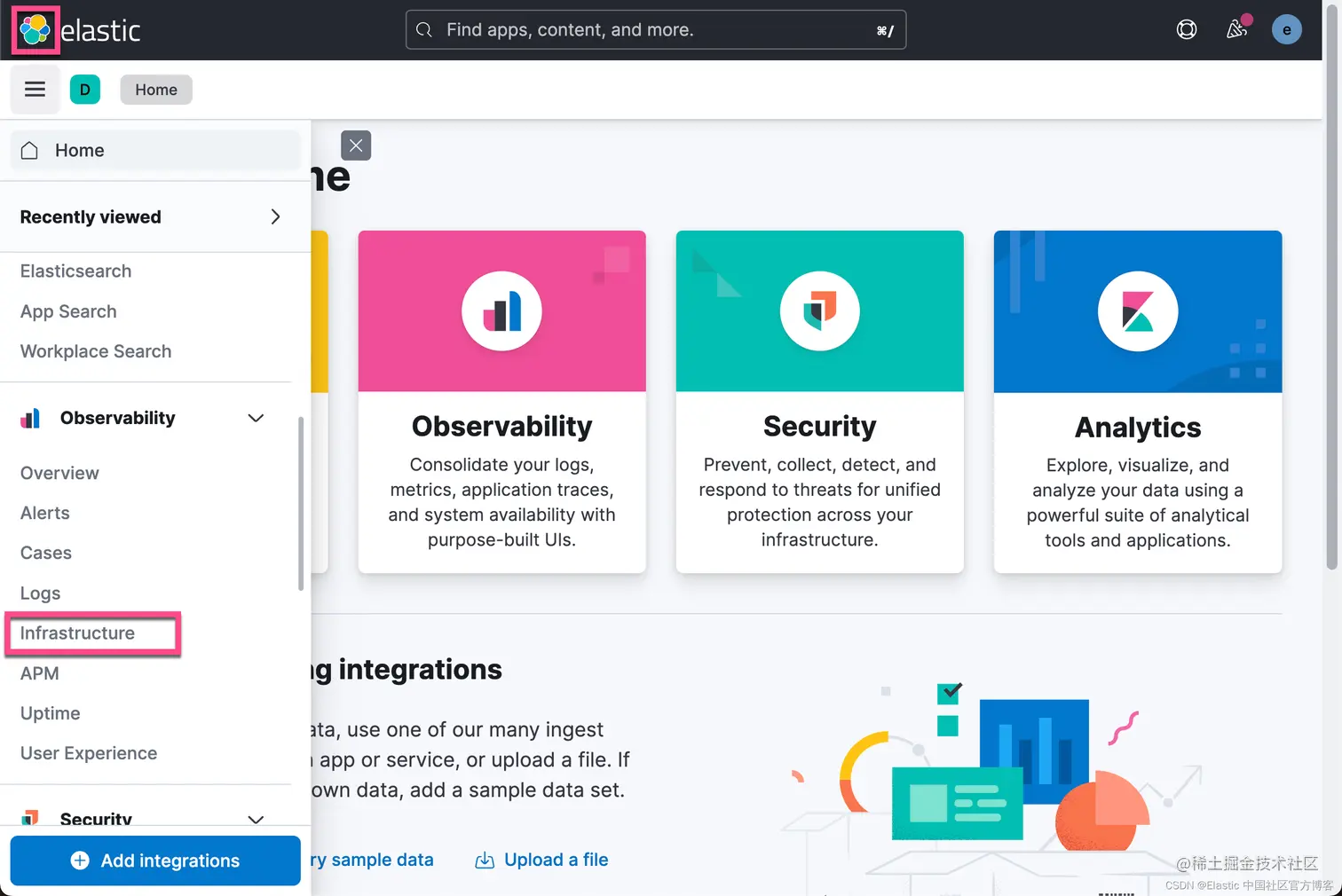
Task: Click the Observability heading in sidebar
Action: [117, 418]
